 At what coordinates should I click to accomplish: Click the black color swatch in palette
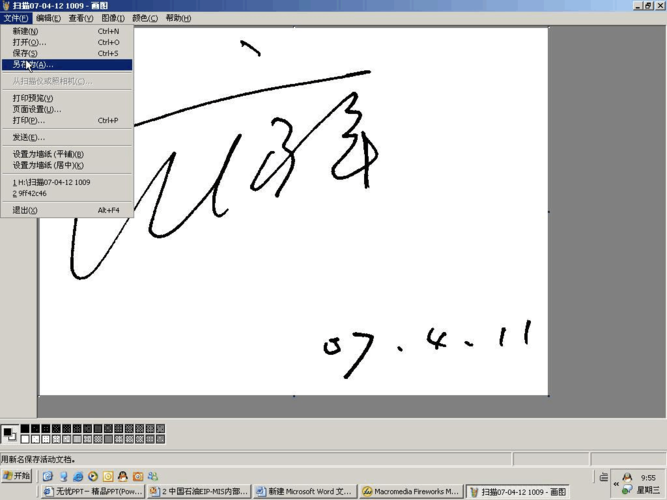[x=25, y=429]
